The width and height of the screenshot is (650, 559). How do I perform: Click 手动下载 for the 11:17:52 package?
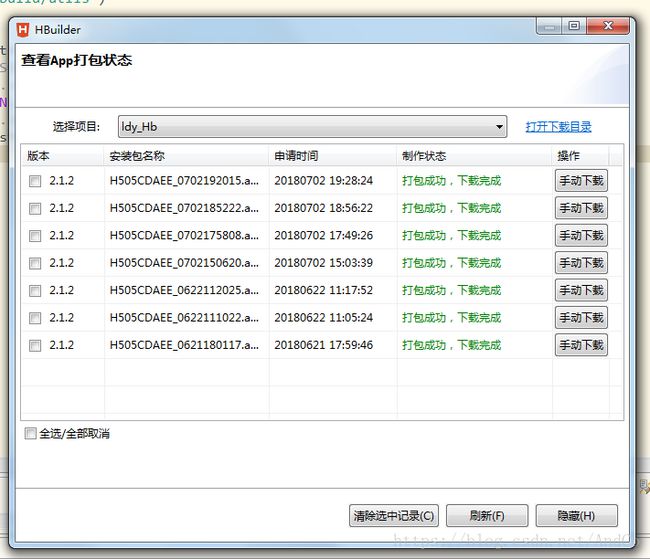tap(581, 290)
